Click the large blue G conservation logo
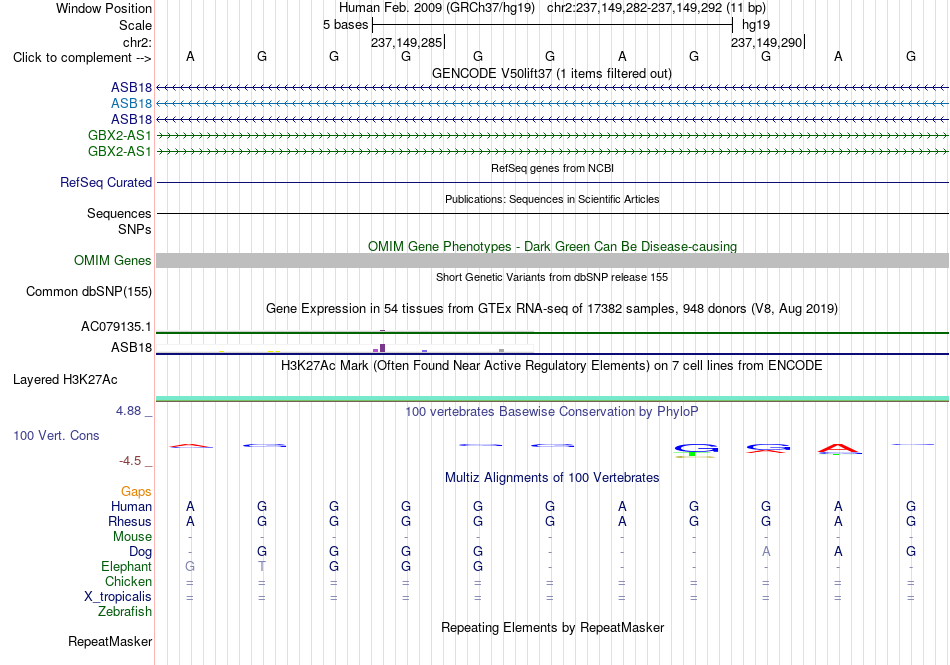 (x=696, y=449)
